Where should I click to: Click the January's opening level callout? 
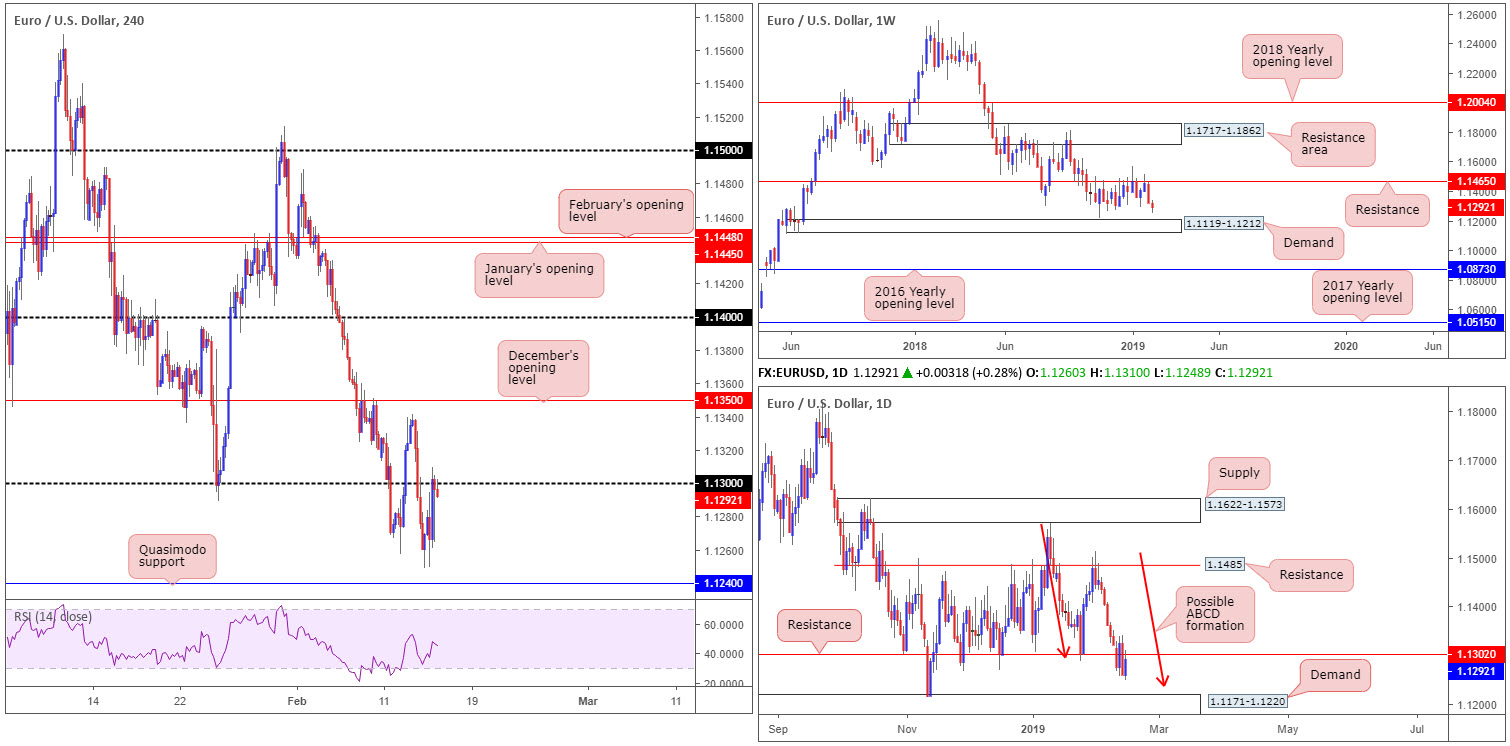540,275
